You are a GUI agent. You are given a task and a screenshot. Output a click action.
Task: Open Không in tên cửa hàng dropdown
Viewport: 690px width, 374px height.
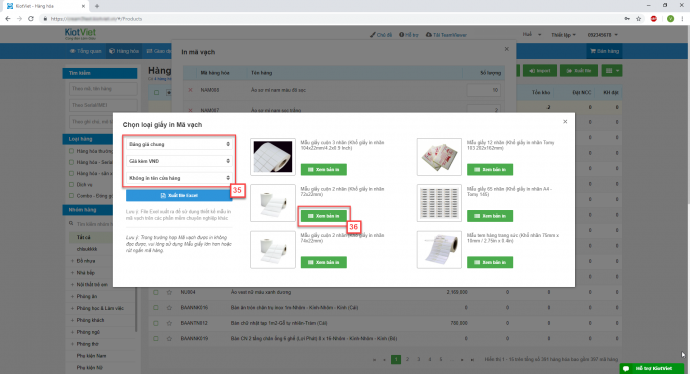click(179, 178)
